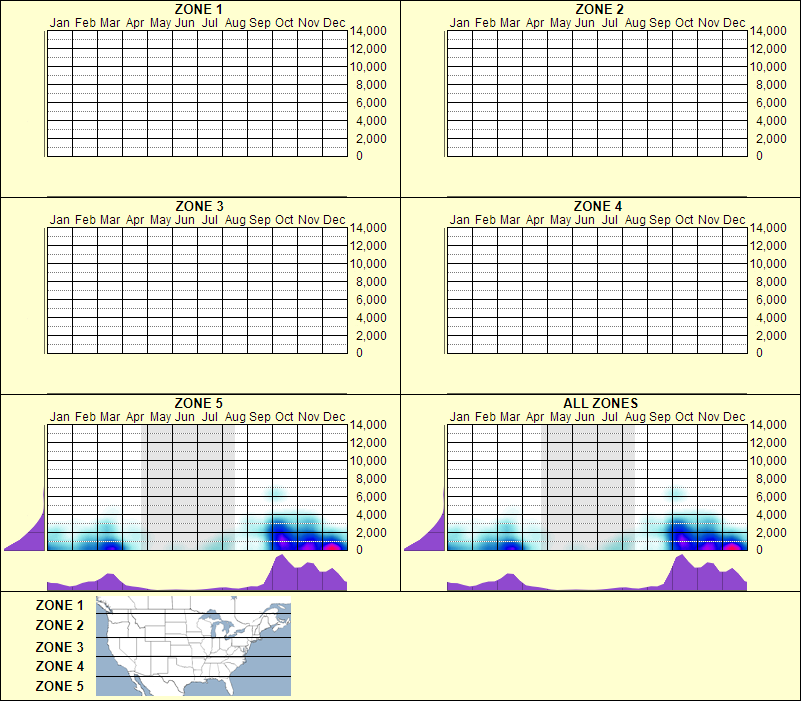Click the 14,000 axis value on ZONE 2
The image size is (801, 701).
[770, 31]
